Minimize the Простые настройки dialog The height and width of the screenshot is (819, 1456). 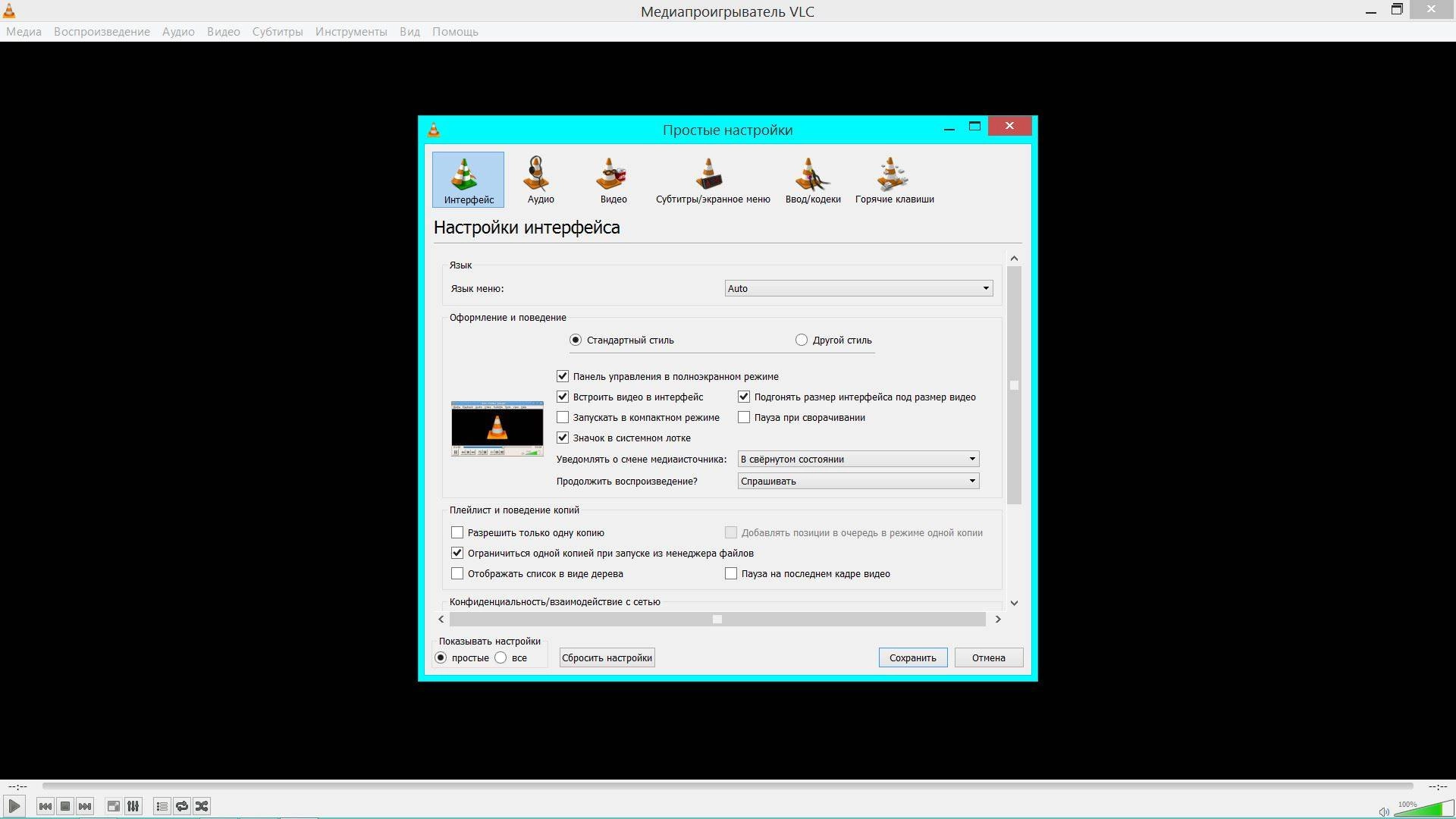click(949, 129)
